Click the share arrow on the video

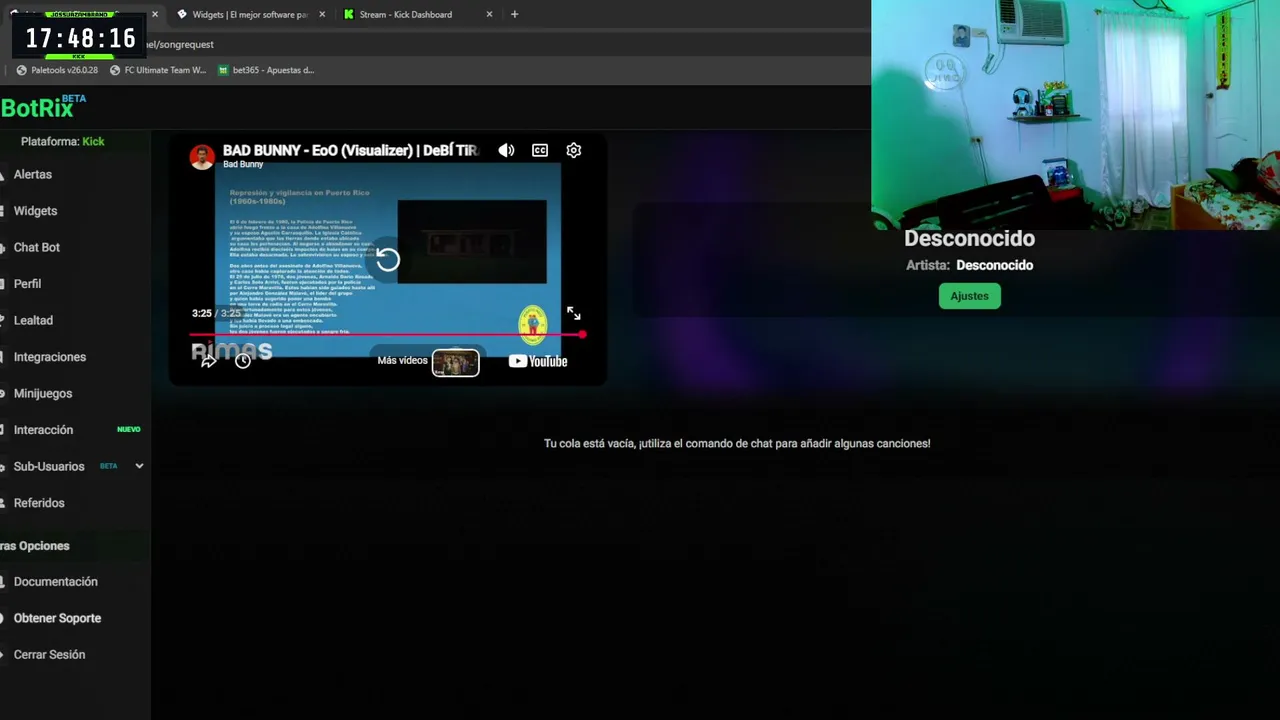[x=208, y=361]
